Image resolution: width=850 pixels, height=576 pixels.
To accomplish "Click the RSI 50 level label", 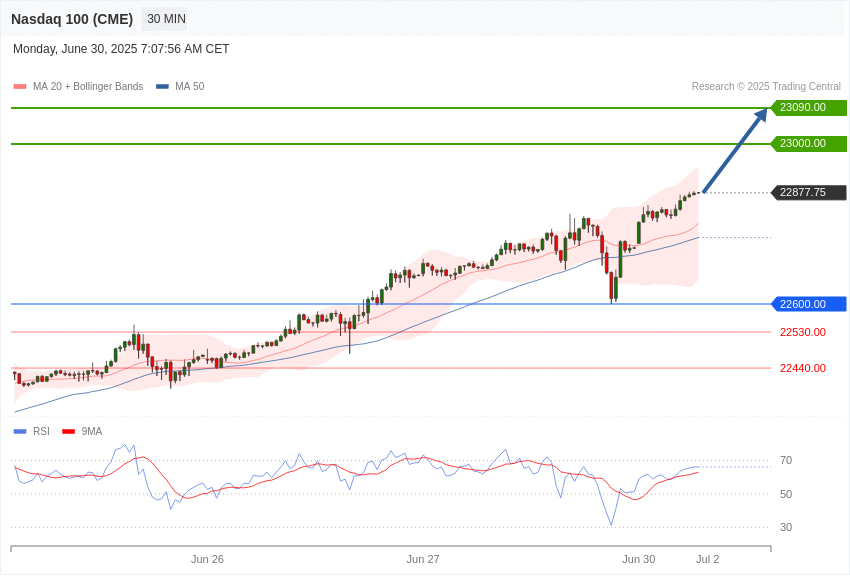I will [x=785, y=494].
